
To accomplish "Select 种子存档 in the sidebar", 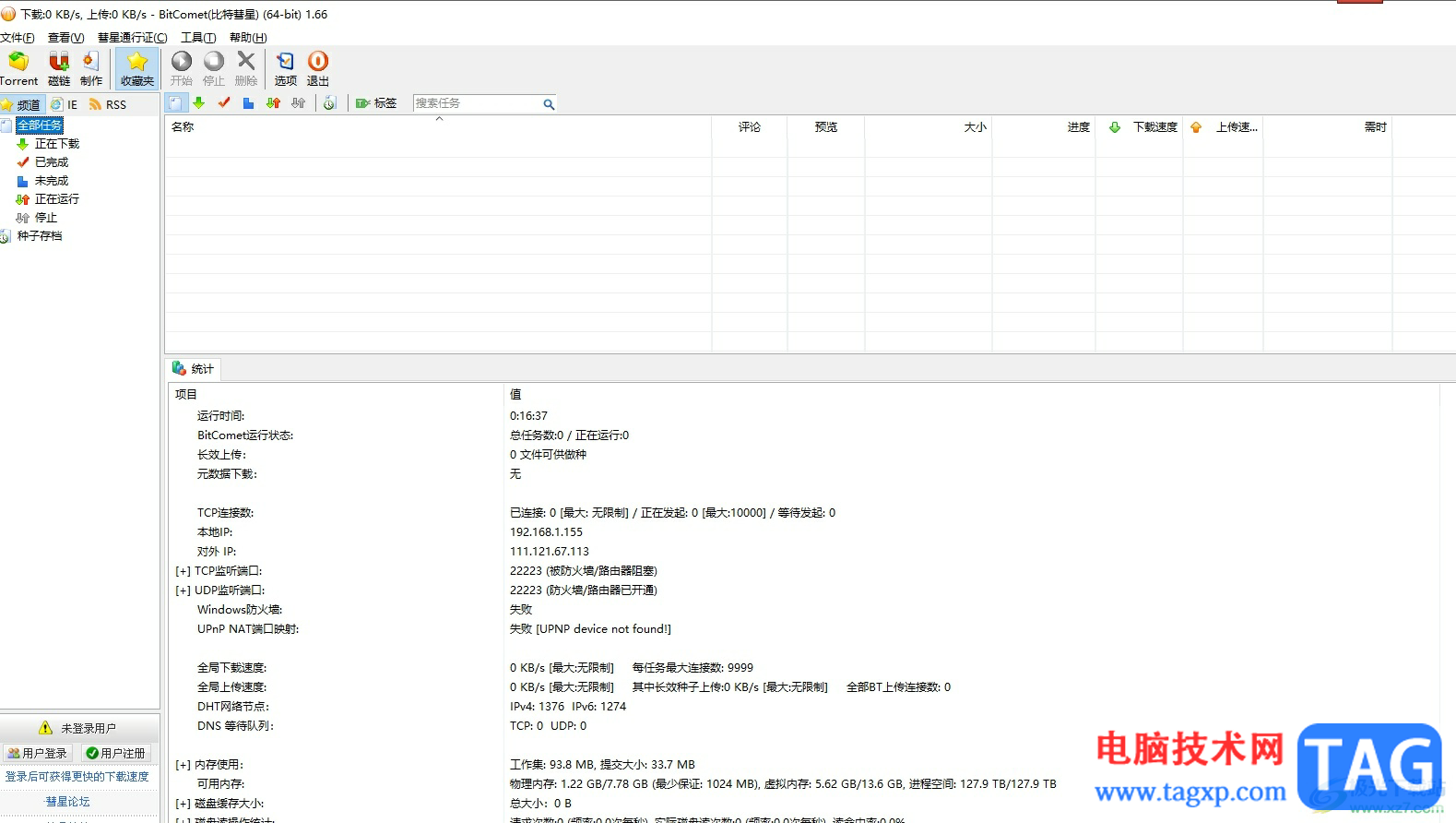I will coord(40,236).
